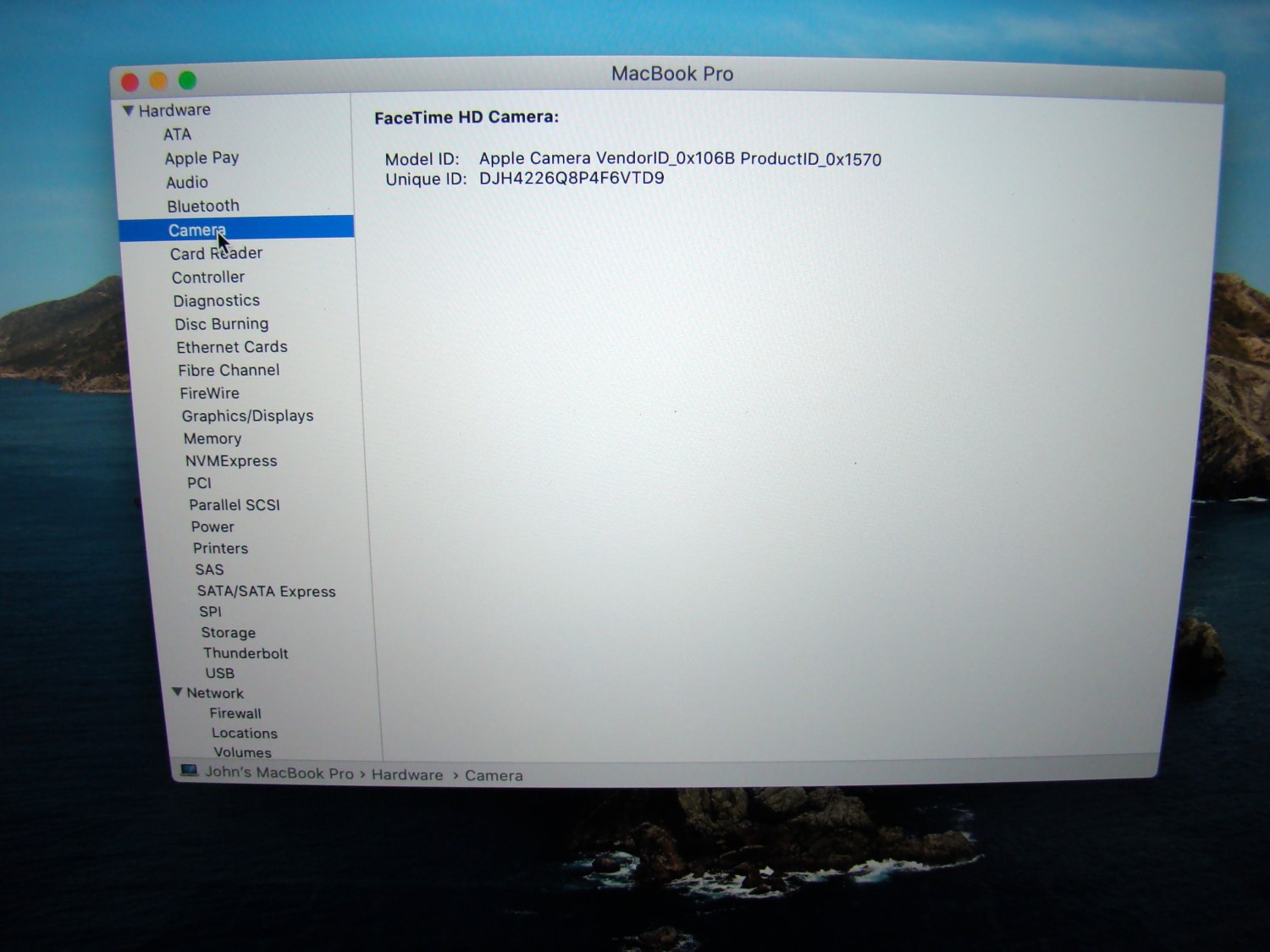Click the green zoom window button
The image size is (1270, 952).
pos(187,80)
